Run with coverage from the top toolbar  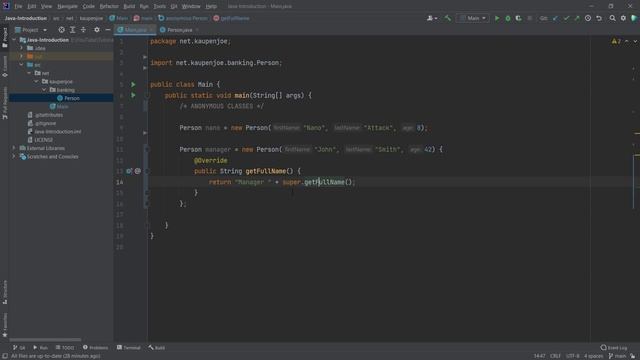tap(518, 18)
